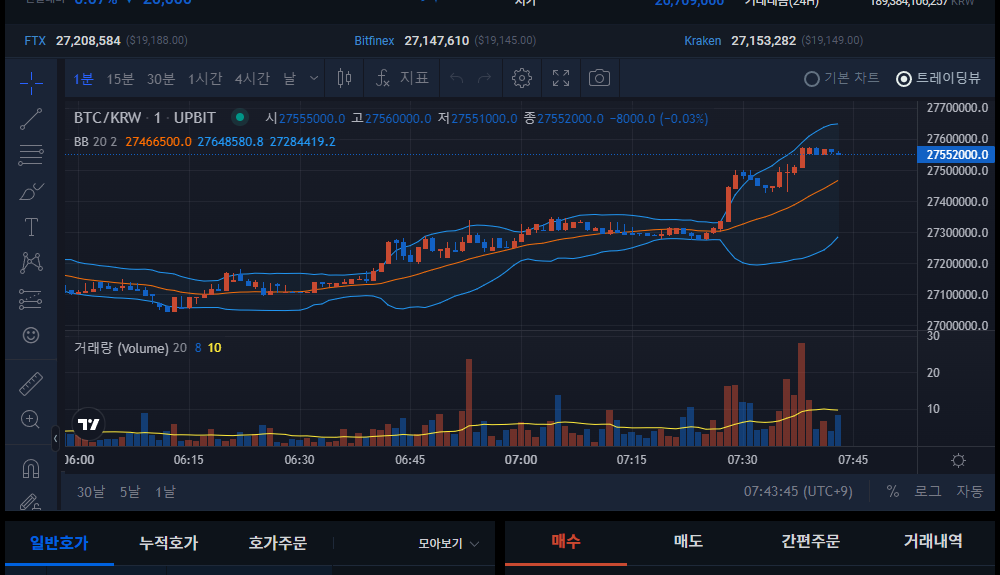Select the brush drawing tool

click(31, 191)
